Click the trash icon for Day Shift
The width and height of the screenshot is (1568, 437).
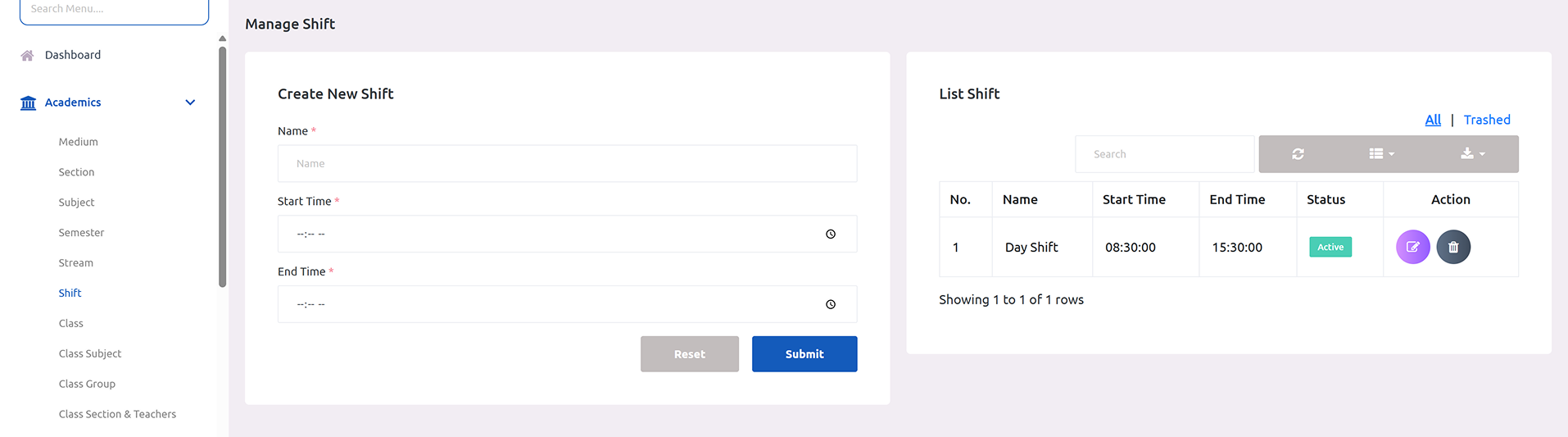(x=1453, y=247)
